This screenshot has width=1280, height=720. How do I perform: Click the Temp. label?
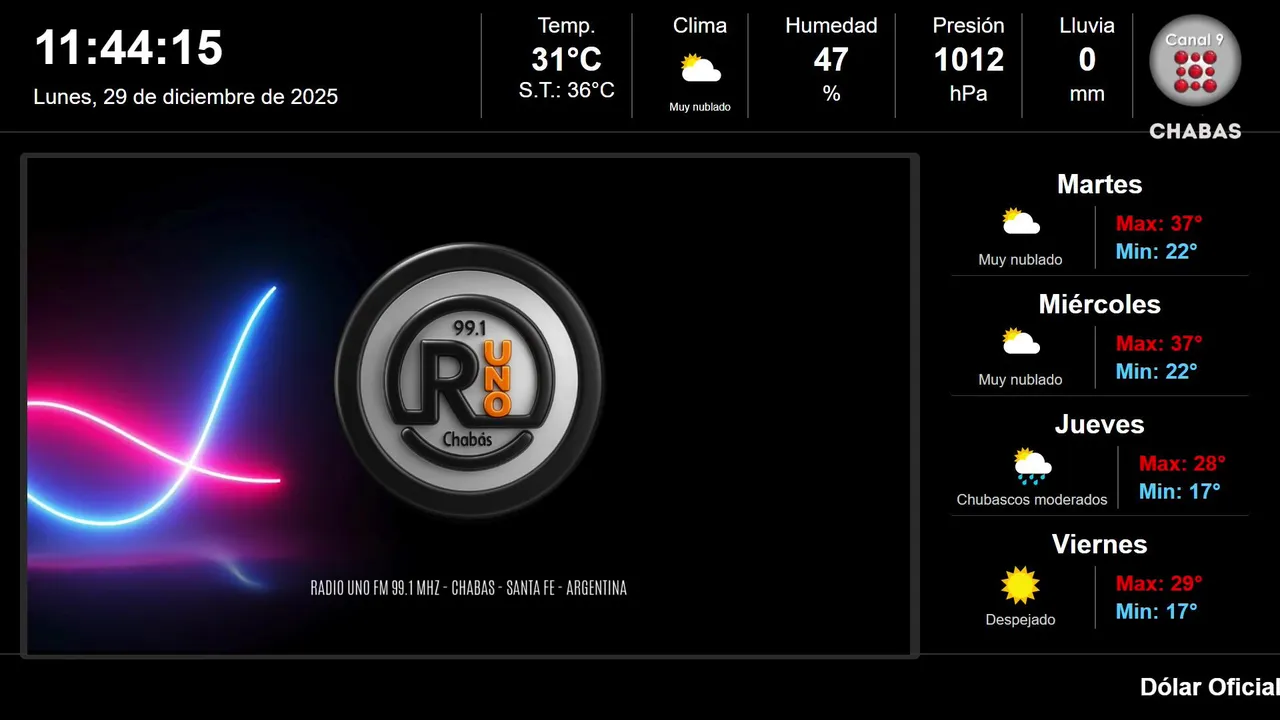(566, 26)
